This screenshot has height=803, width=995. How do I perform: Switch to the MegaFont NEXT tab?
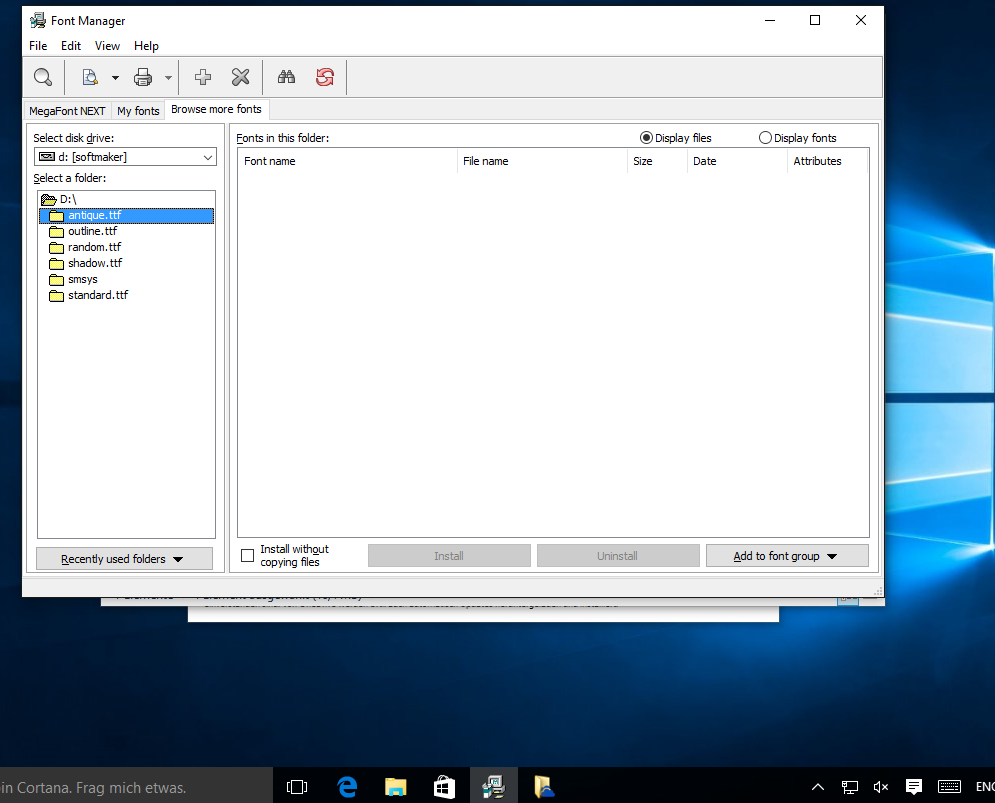tap(67, 111)
